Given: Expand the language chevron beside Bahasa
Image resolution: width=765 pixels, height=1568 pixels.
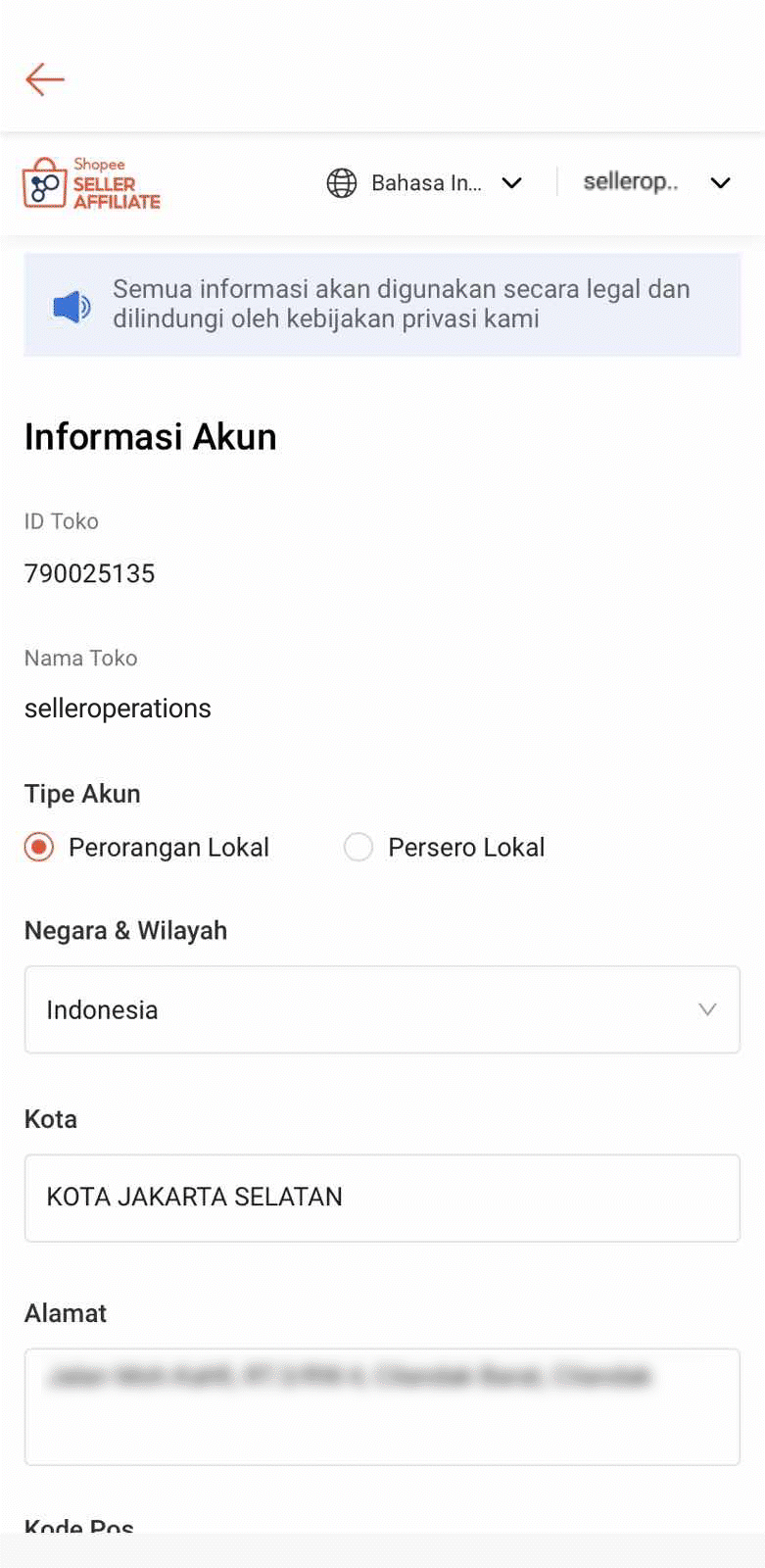Looking at the screenshot, I should [511, 183].
